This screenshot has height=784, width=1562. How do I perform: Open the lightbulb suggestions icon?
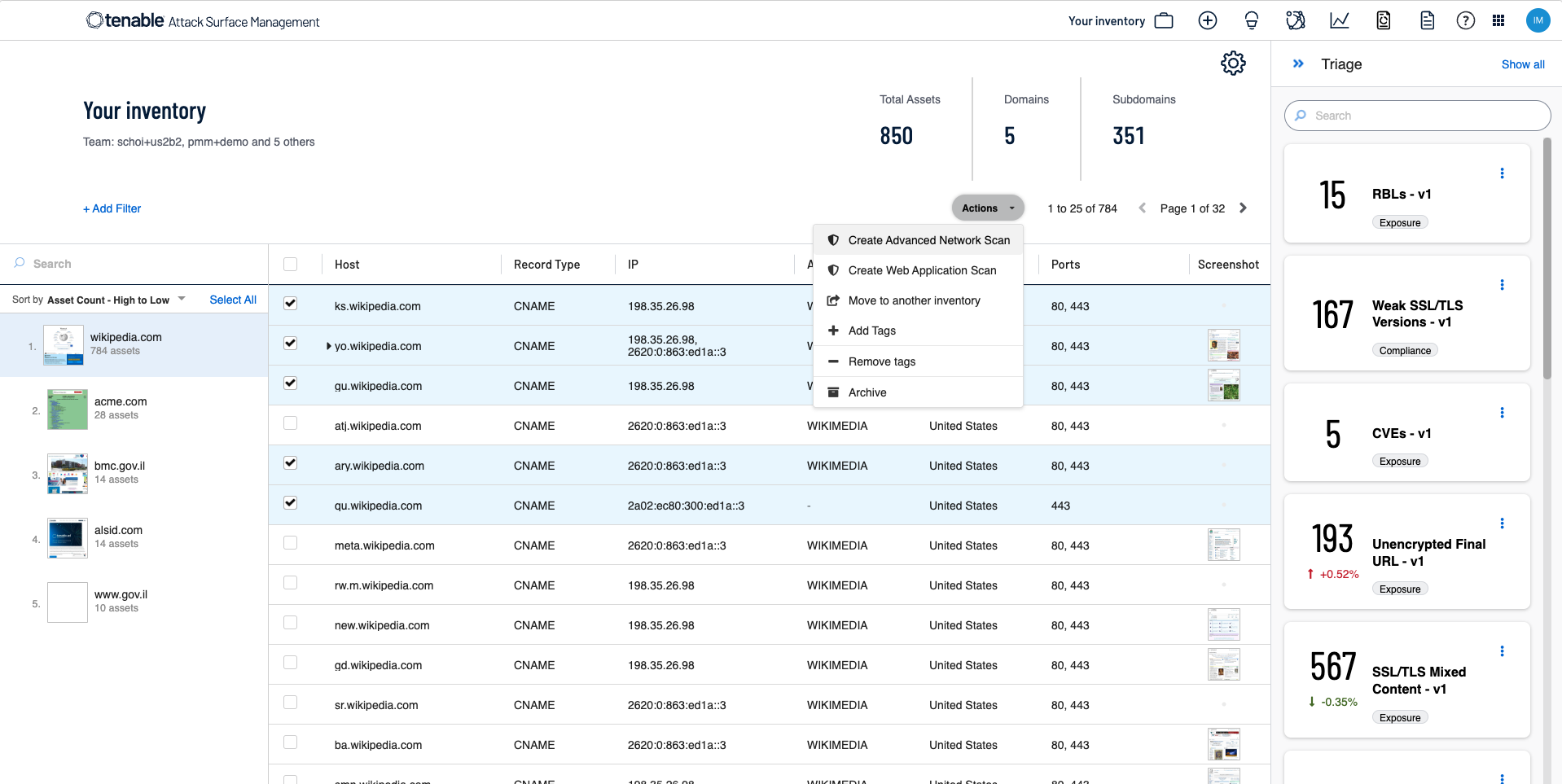tap(1251, 21)
